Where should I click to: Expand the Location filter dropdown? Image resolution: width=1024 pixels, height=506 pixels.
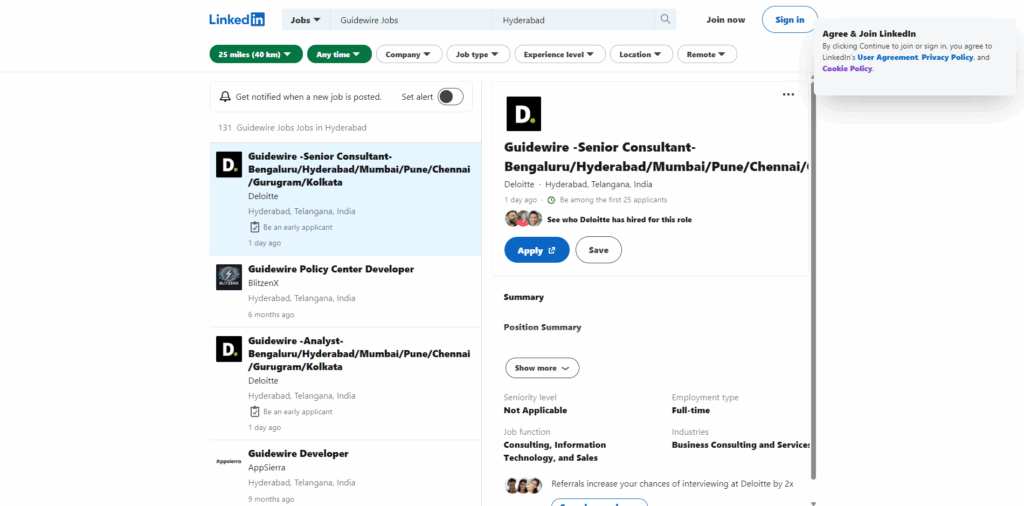[x=641, y=54]
